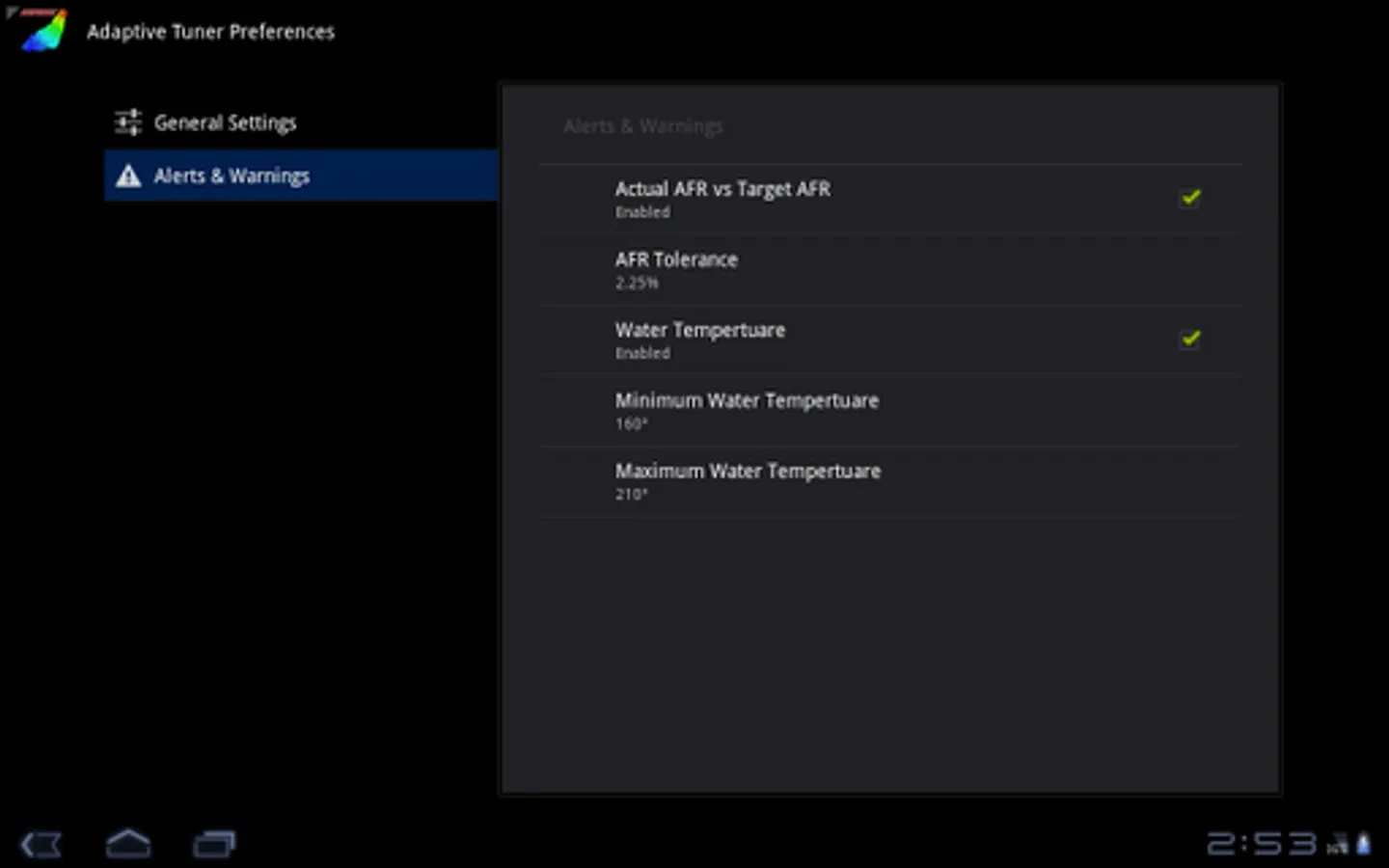The height and width of the screenshot is (868, 1389).
Task: Click the 210° maximum temperature value
Action: (x=631, y=494)
